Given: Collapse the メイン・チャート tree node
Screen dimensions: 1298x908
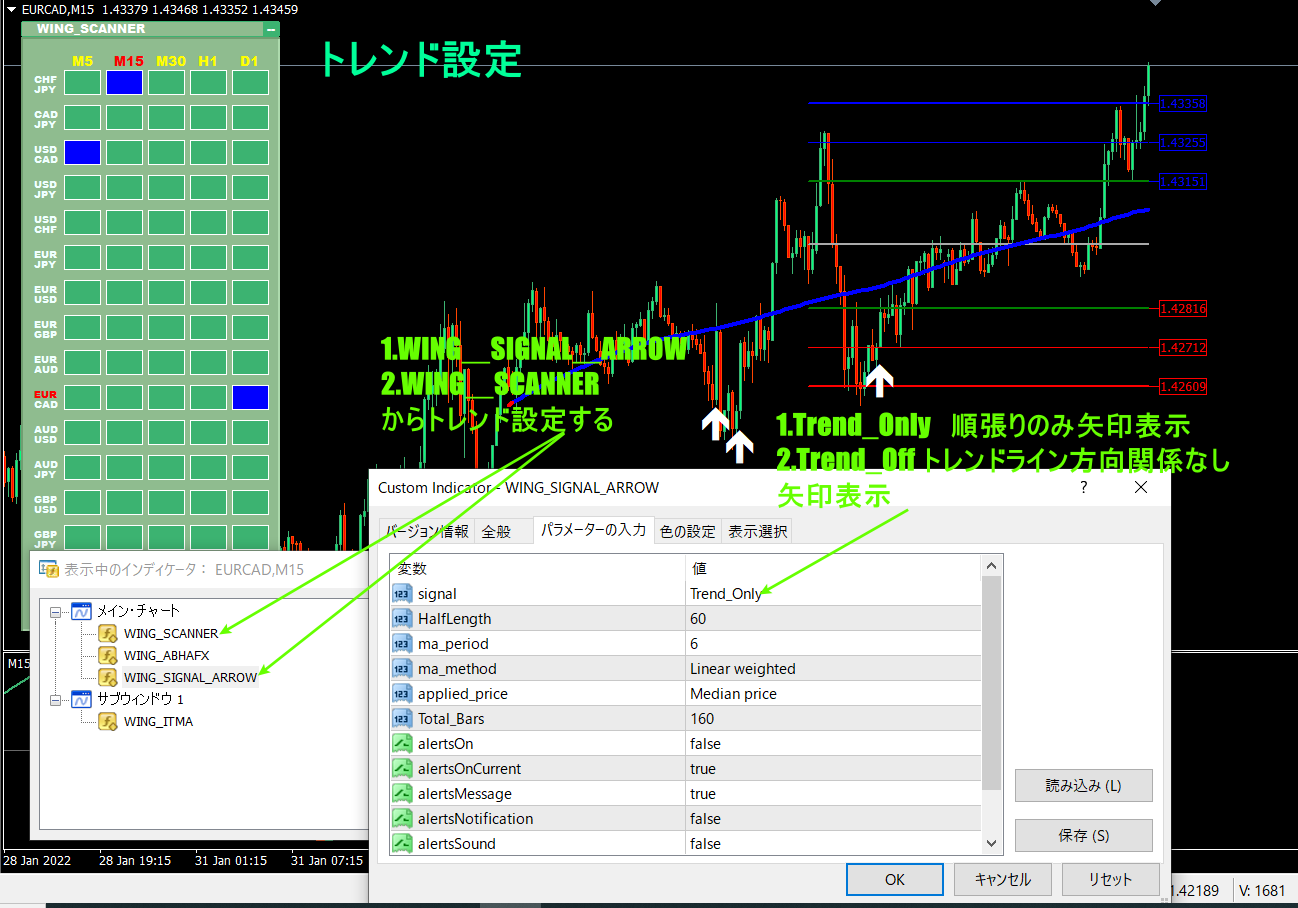Looking at the screenshot, I should pos(56,611).
